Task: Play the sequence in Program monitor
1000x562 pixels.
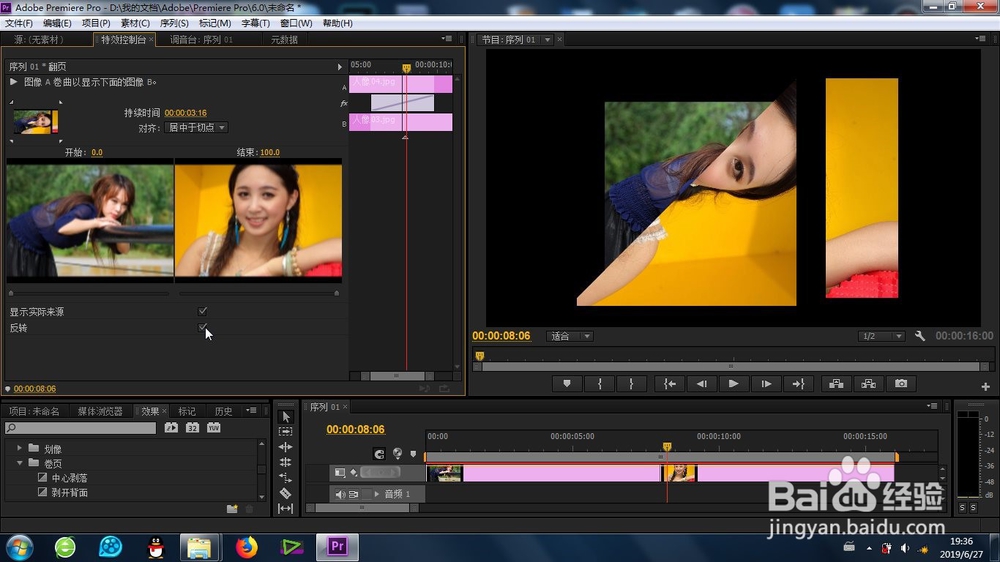Action: point(733,383)
